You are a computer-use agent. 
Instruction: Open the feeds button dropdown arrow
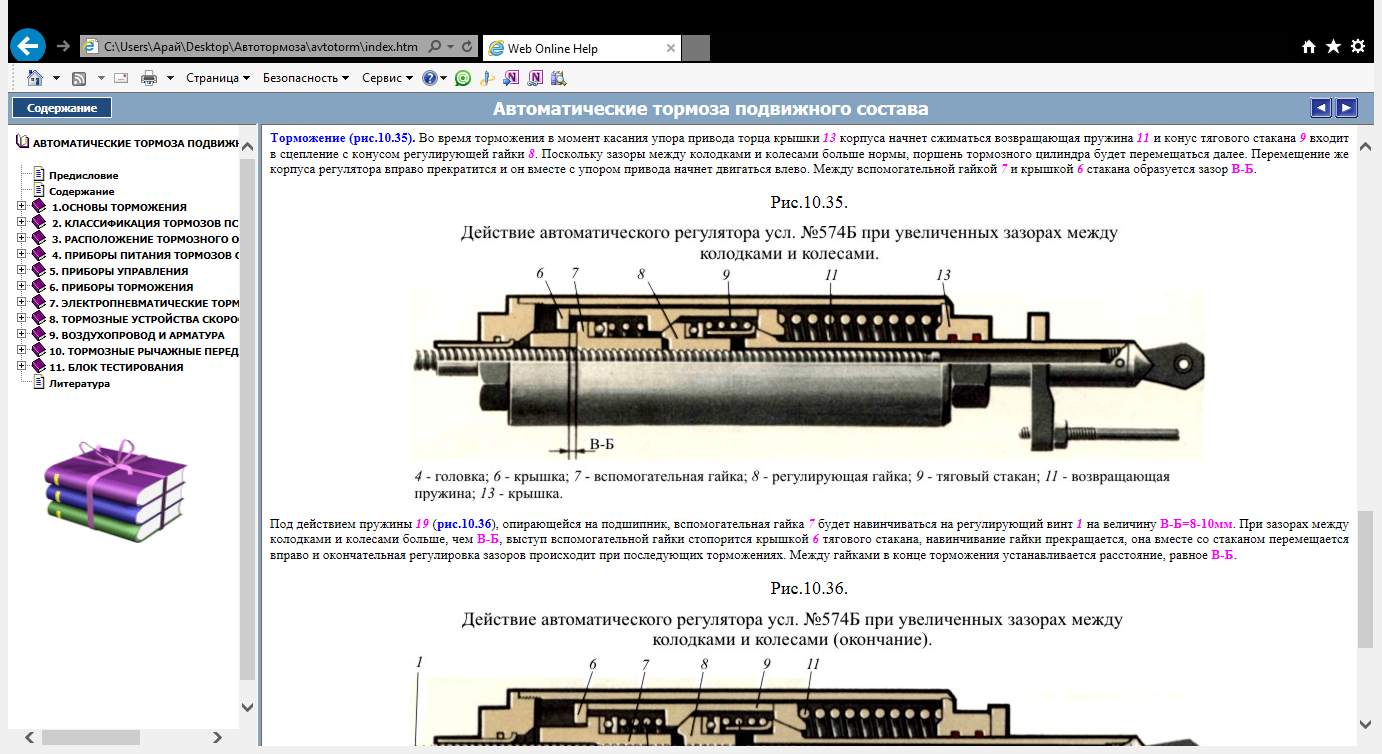point(99,78)
